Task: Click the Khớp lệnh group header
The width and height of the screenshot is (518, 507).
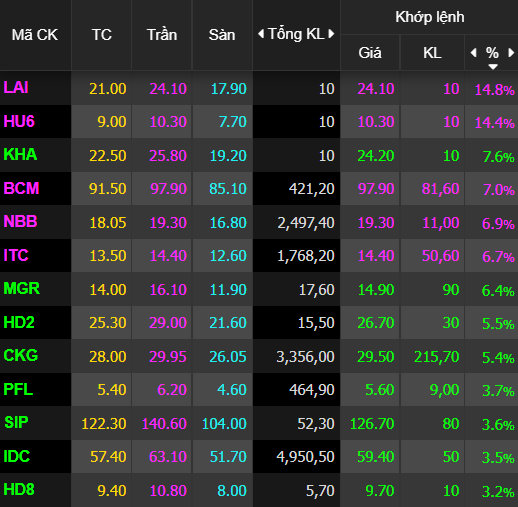Action: 430,17
